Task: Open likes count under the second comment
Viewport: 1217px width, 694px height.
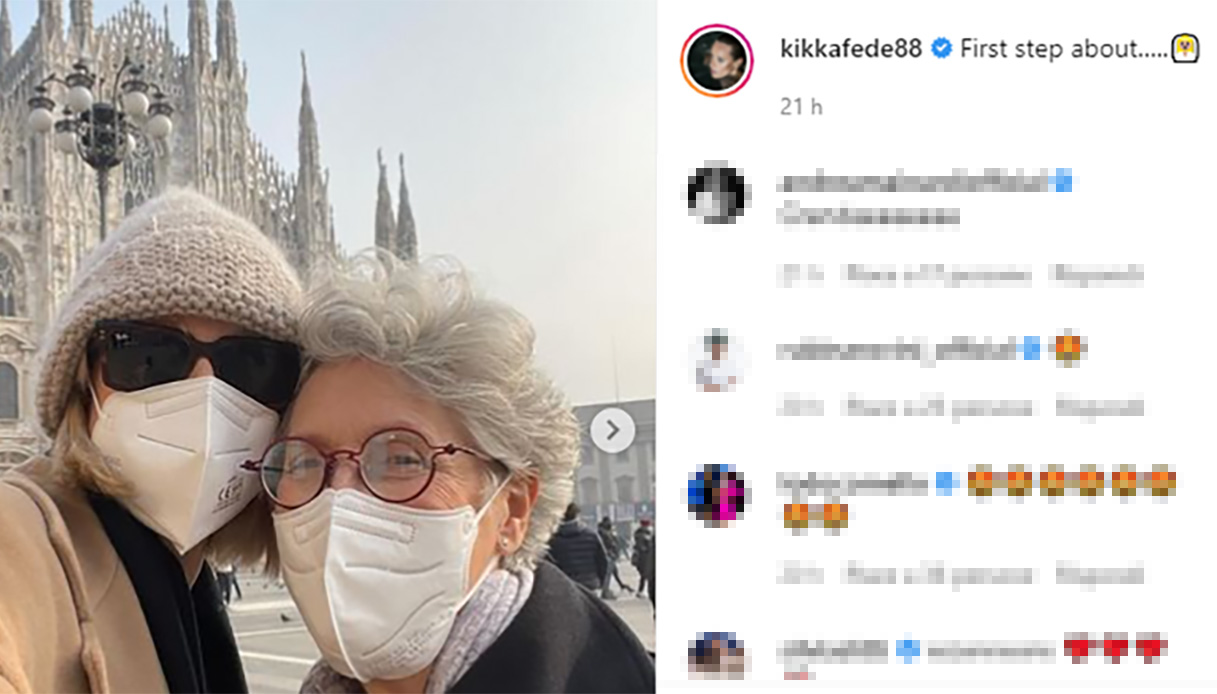Action: 938,407
